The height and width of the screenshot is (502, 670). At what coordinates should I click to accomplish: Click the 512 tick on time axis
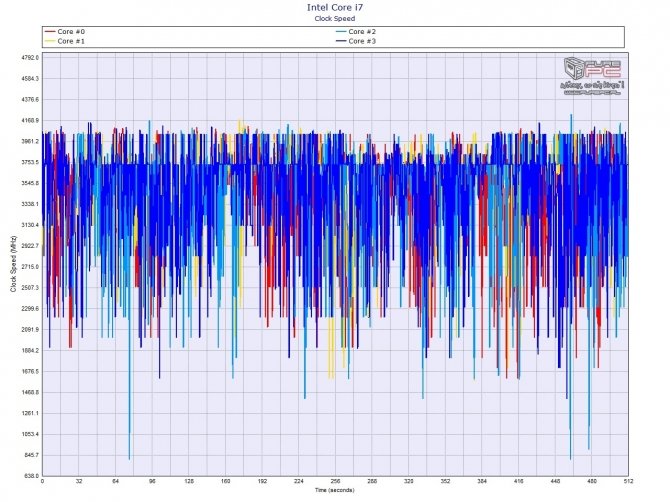[x=628, y=481]
